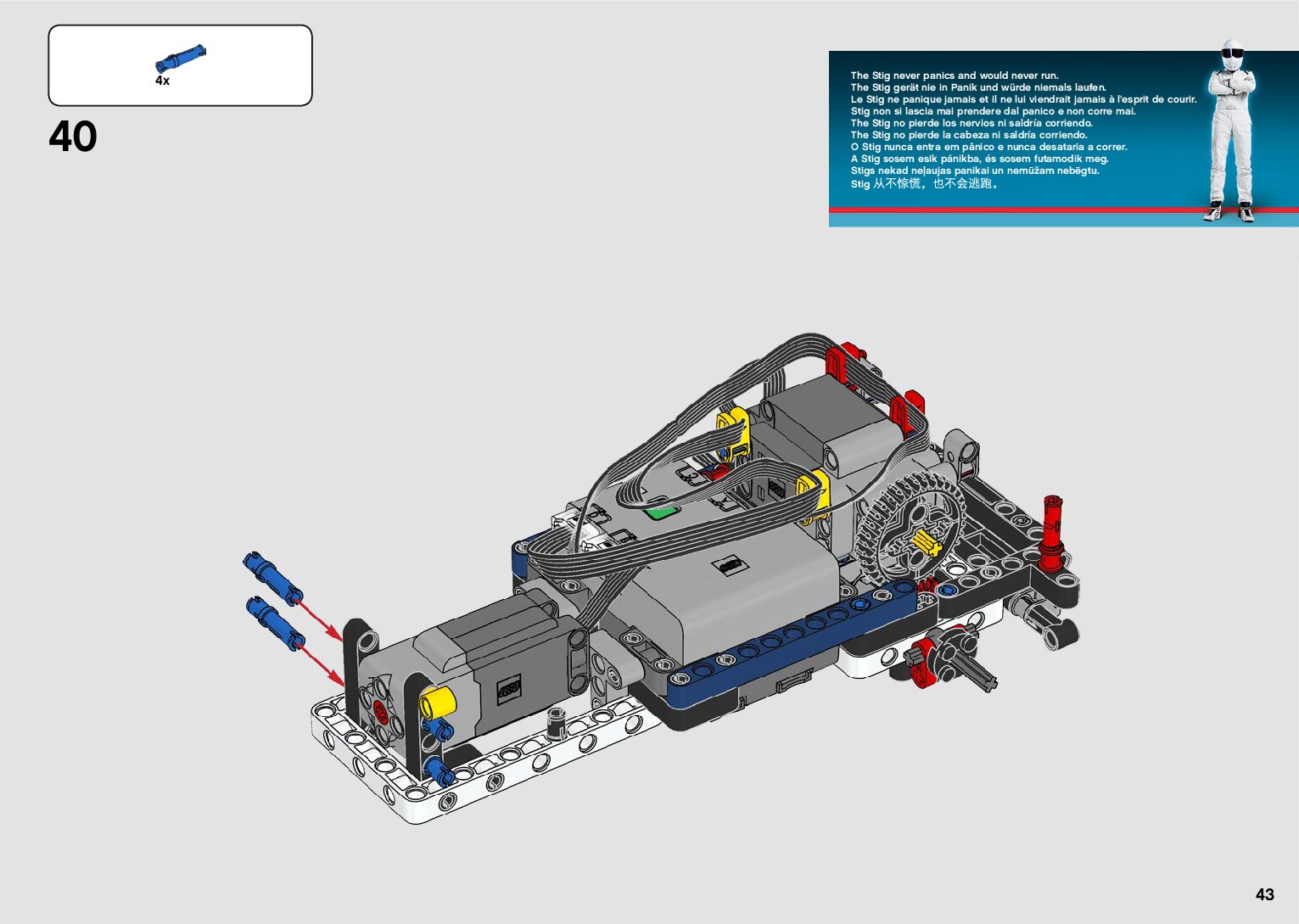Click the yellow axle at gear center
This screenshot has height=924, width=1299.
point(925,543)
